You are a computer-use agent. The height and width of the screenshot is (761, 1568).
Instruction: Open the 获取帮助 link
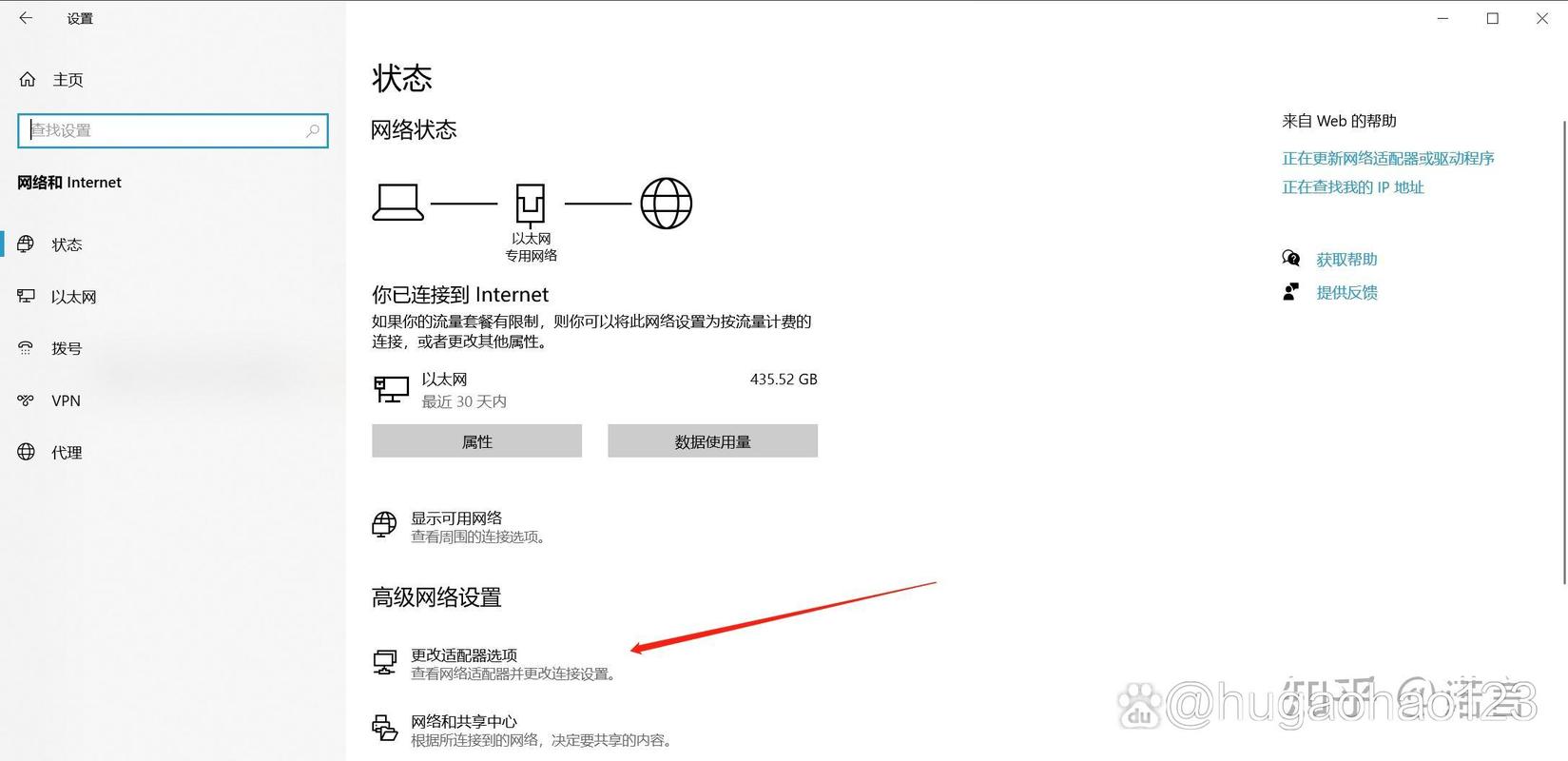[x=1346, y=259]
